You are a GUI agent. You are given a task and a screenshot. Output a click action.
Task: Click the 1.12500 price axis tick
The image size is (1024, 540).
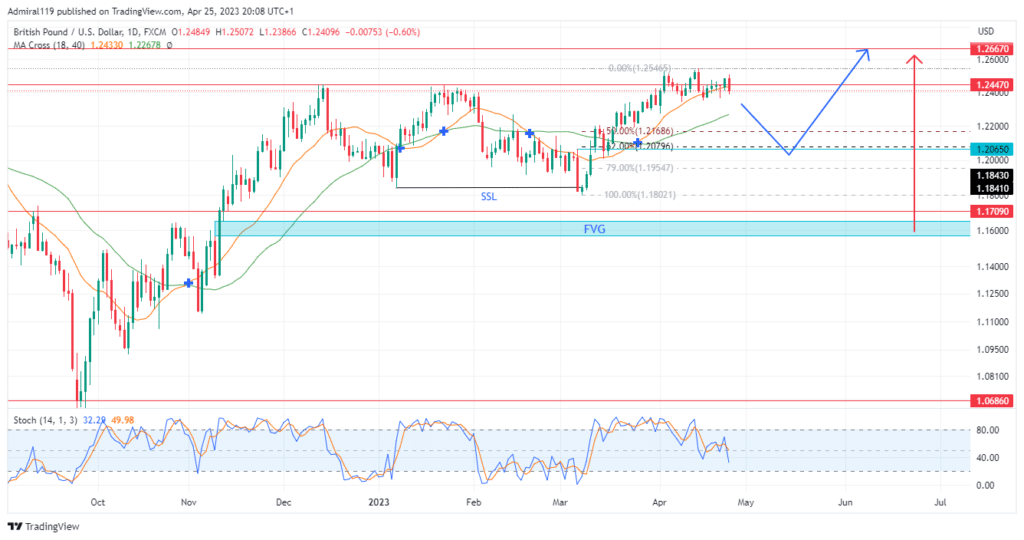[x=993, y=294]
